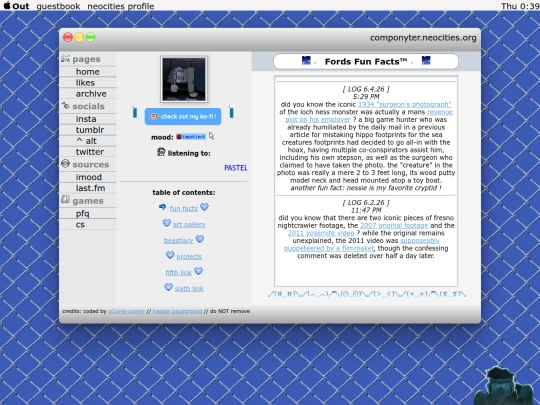Screen dimensions: 540x405
Task: Open the pfq game link
Action: 82,214
